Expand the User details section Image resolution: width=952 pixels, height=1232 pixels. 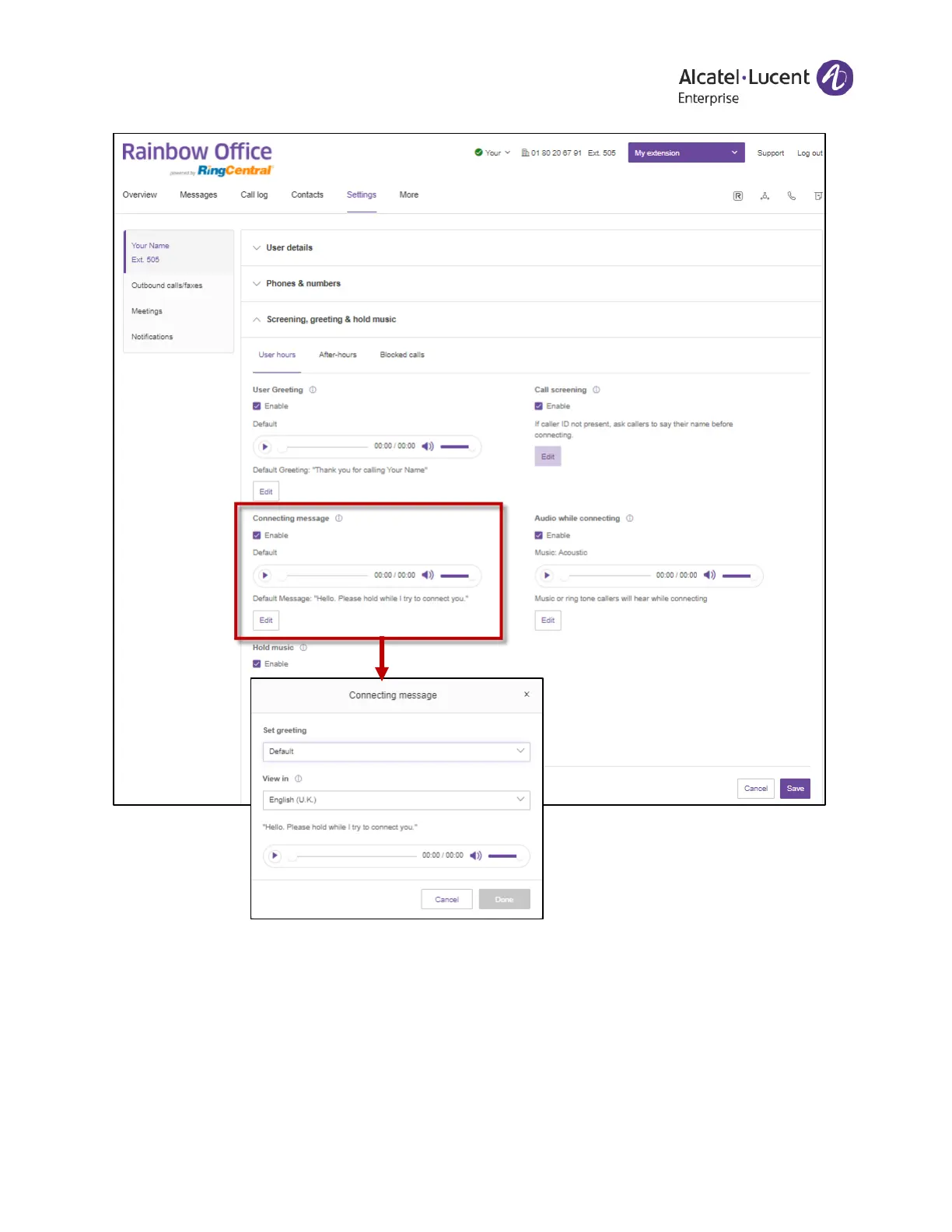click(531, 248)
